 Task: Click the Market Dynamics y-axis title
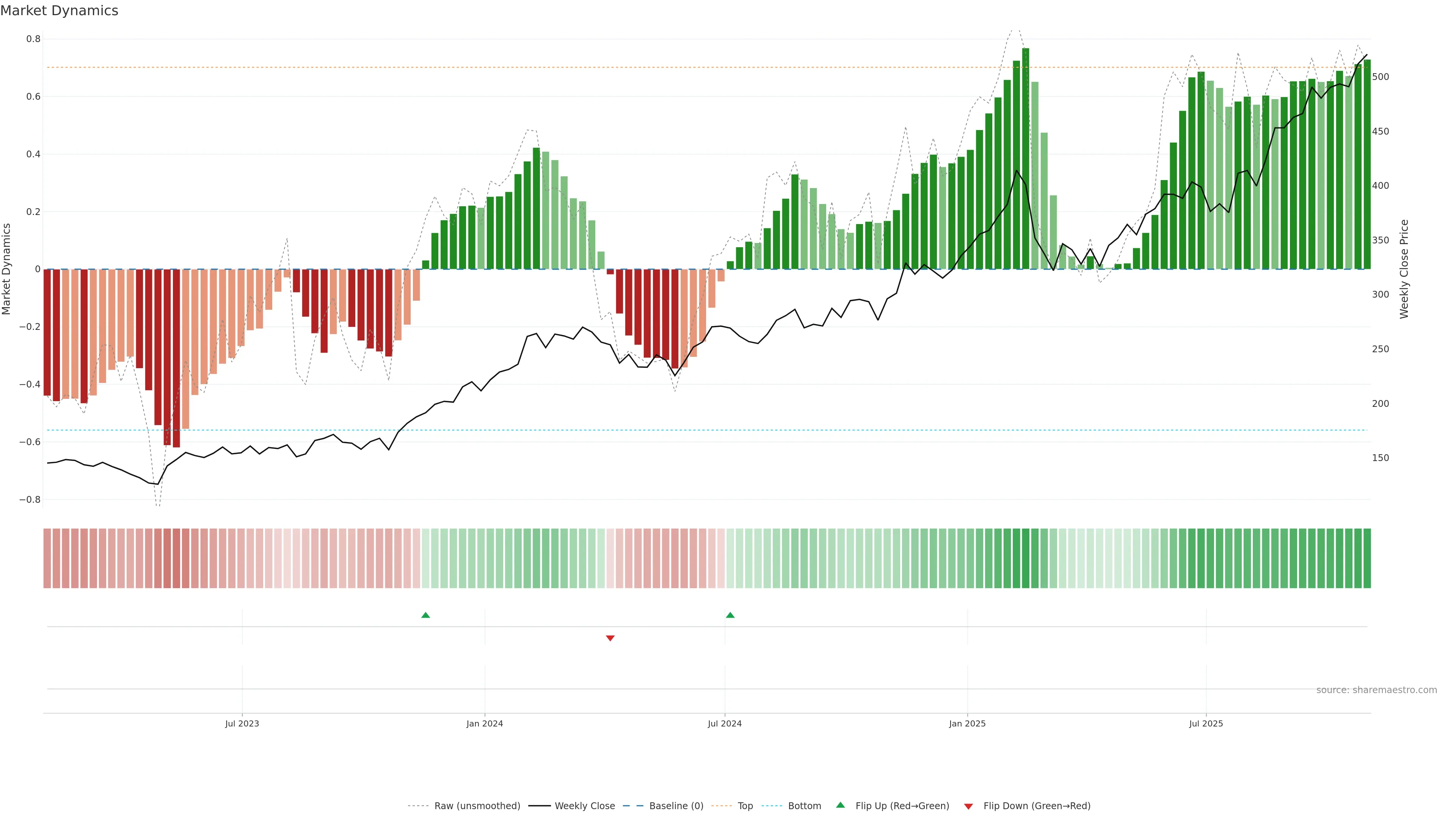7,269
